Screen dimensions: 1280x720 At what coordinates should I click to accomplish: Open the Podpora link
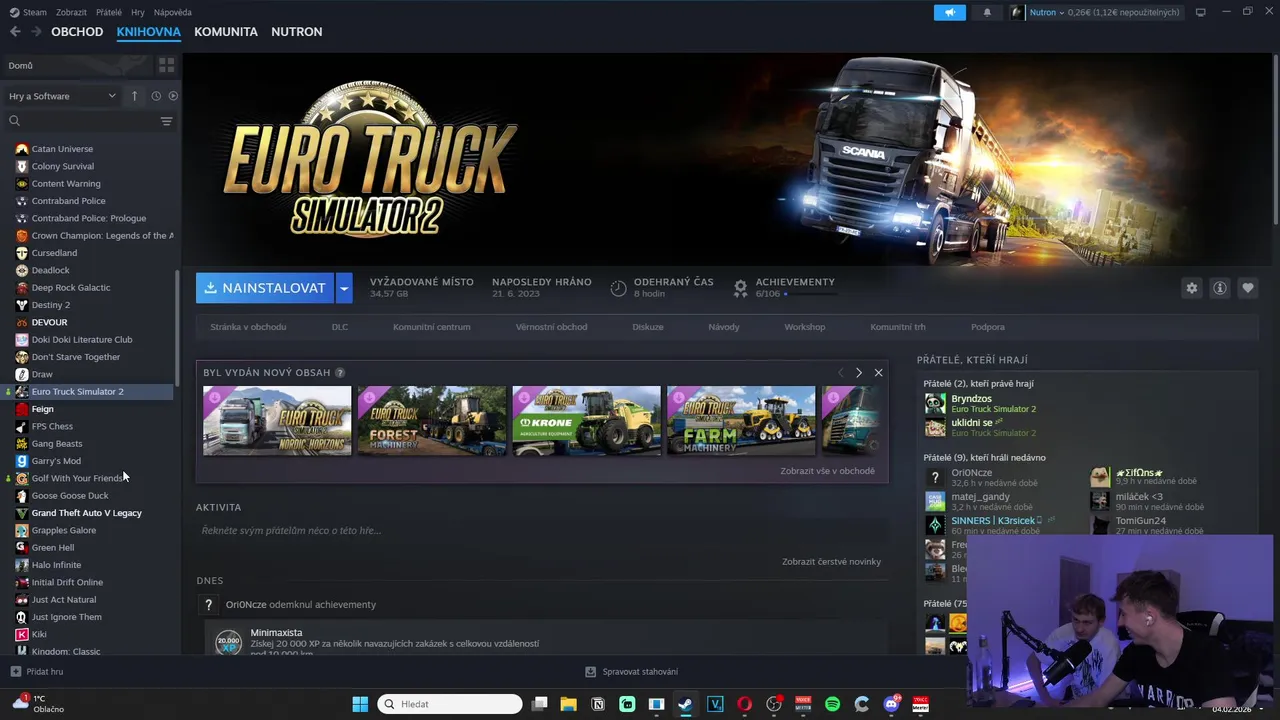point(988,327)
